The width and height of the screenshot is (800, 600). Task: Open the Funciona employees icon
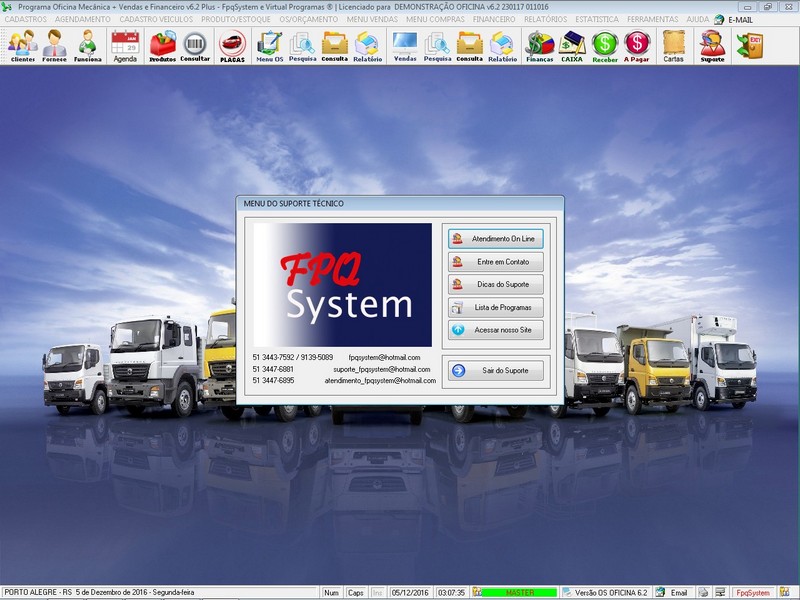click(88, 46)
